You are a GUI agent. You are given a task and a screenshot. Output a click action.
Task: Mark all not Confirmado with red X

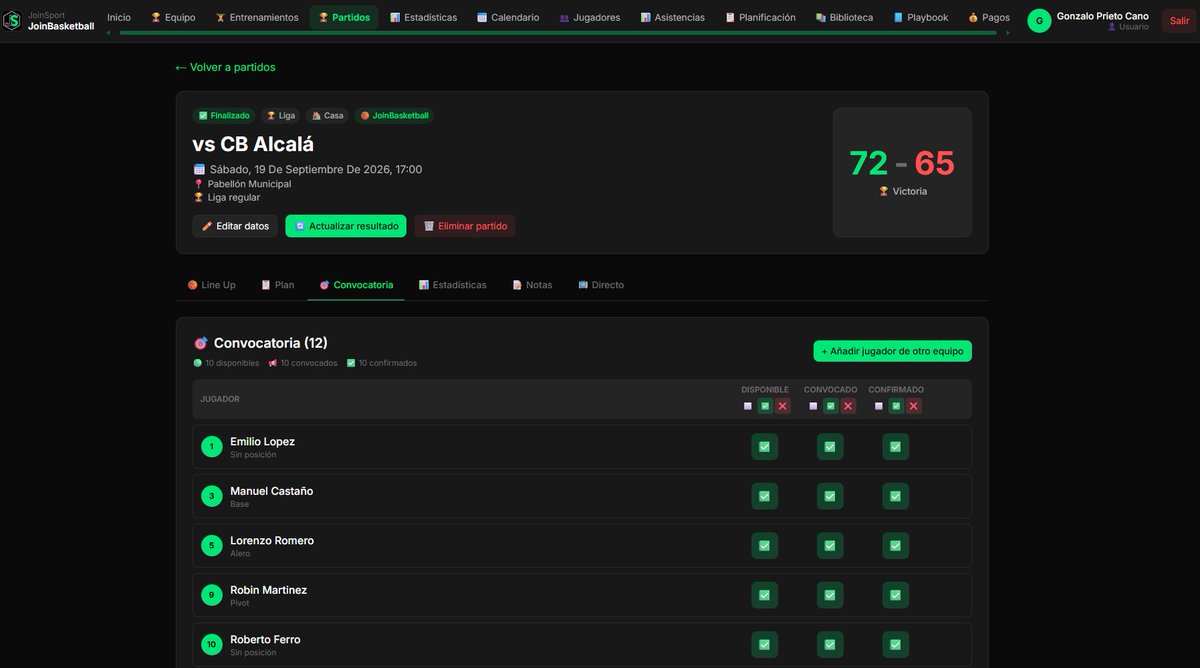pyautogui.click(x=914, y=406)
